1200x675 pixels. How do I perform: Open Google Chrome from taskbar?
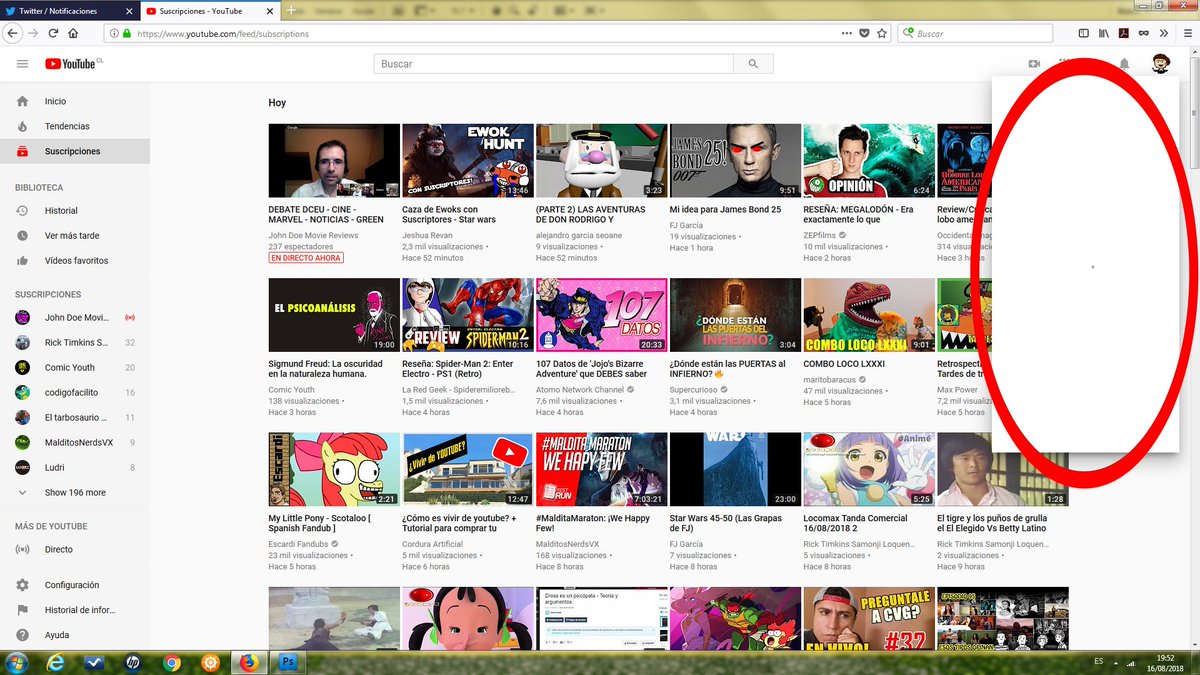(x=172, y=662)
